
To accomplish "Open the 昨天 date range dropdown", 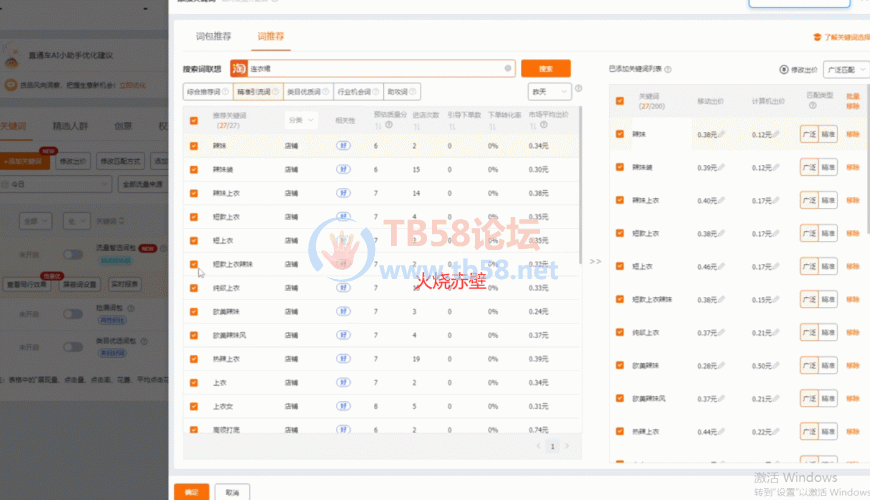I will click(x=550, y=91).
